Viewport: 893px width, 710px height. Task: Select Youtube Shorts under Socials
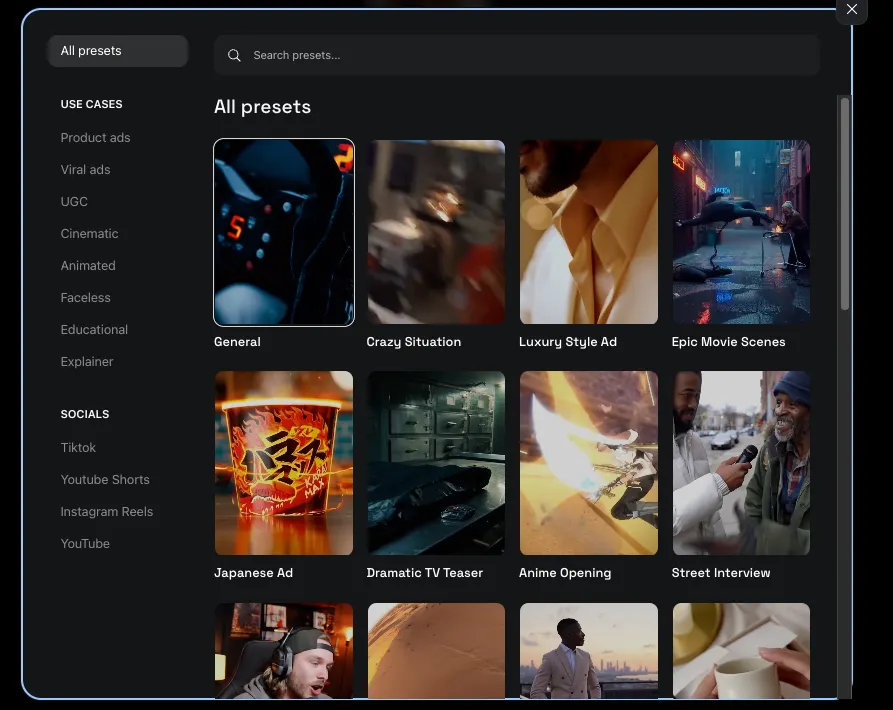[105, 480]
